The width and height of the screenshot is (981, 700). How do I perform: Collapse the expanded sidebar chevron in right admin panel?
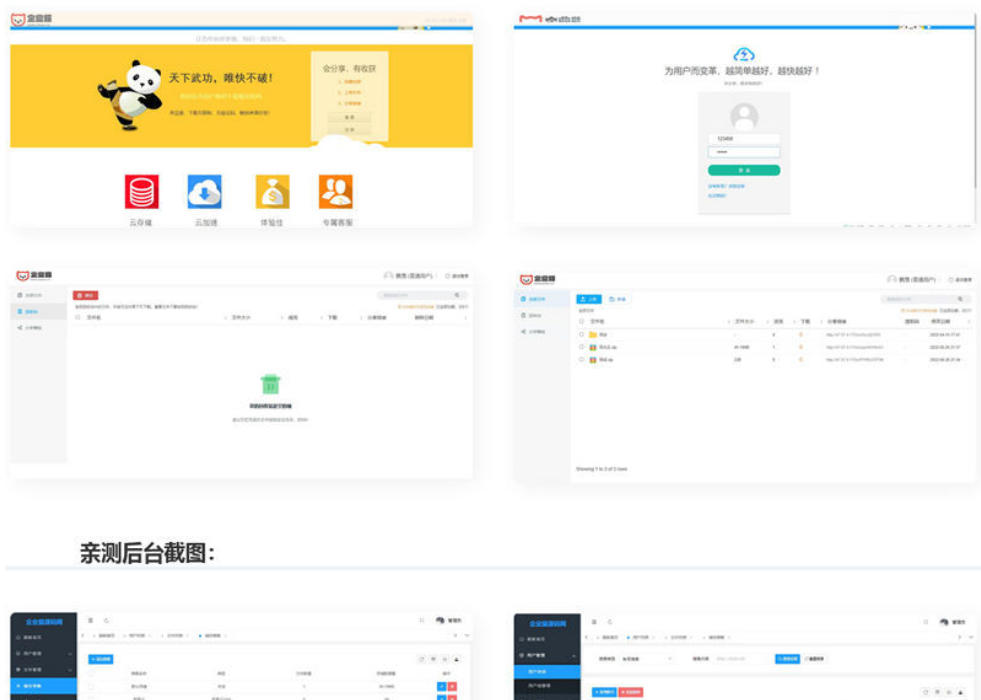click(x=574, y=655)
